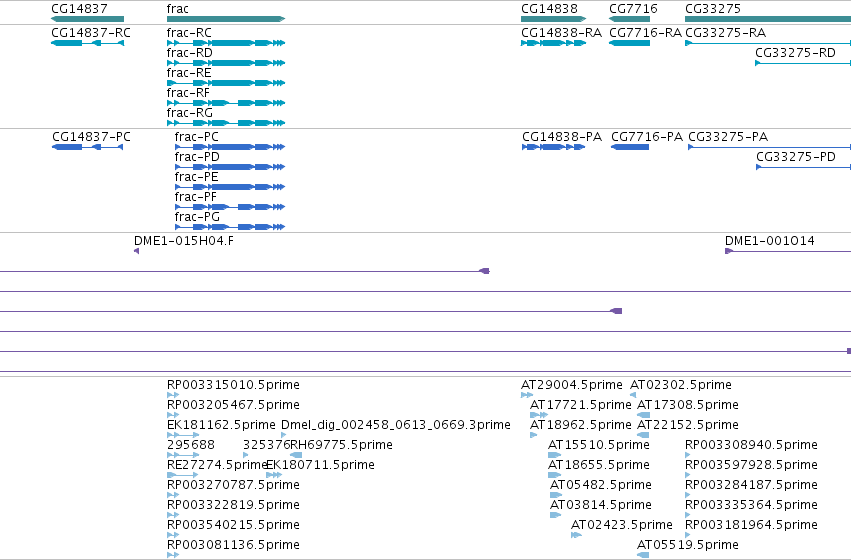Select EST RP003308940.5prime

click(688, 455)
